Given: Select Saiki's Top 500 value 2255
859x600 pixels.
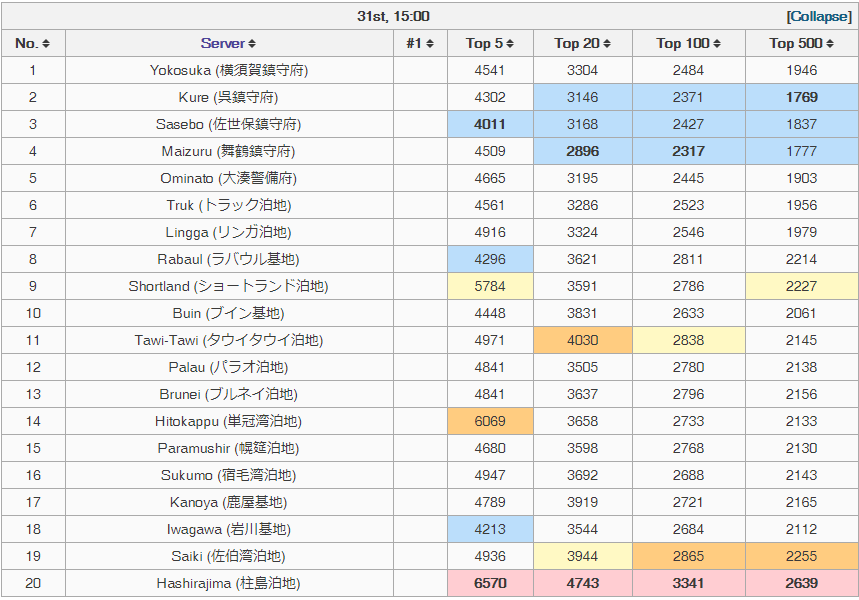Looking at the screenshot, I should tap(801, 556).
